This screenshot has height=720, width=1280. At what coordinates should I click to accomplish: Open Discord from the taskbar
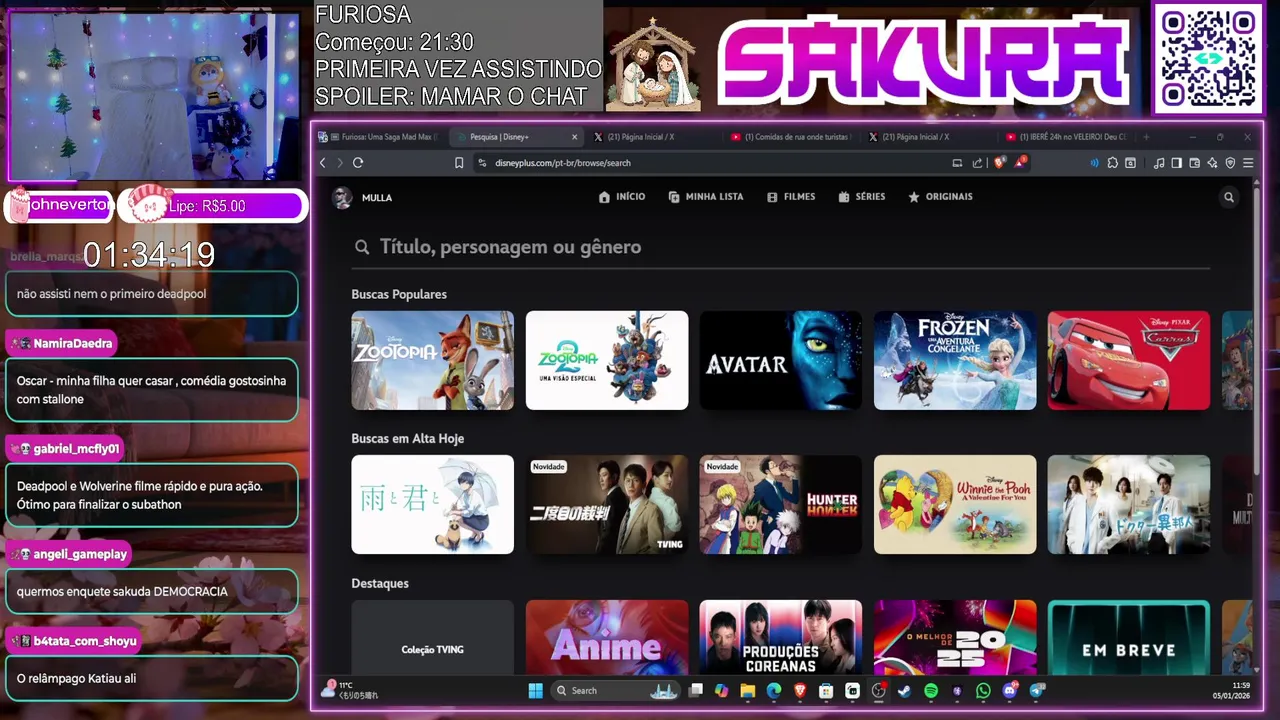[1009, 690]
